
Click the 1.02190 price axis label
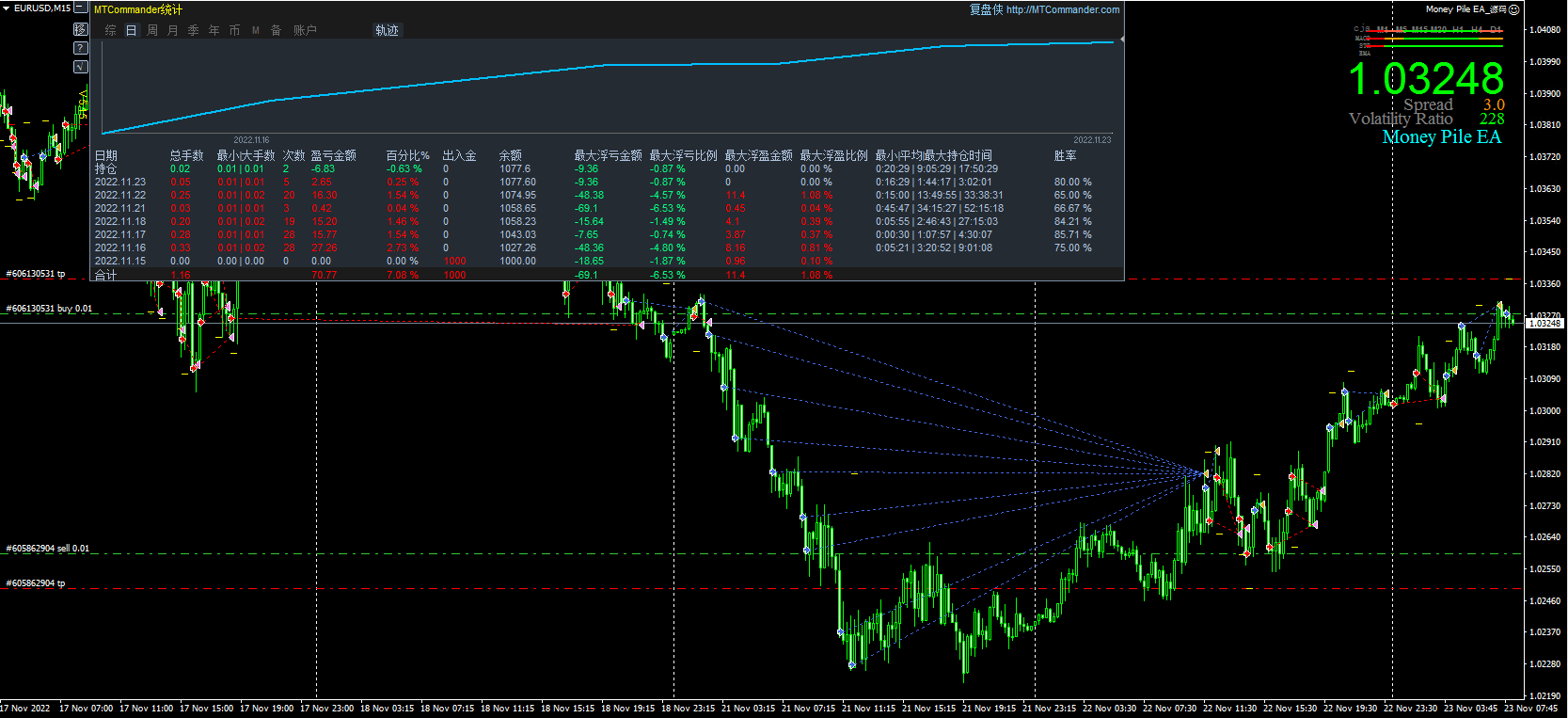click(1545, 695)
